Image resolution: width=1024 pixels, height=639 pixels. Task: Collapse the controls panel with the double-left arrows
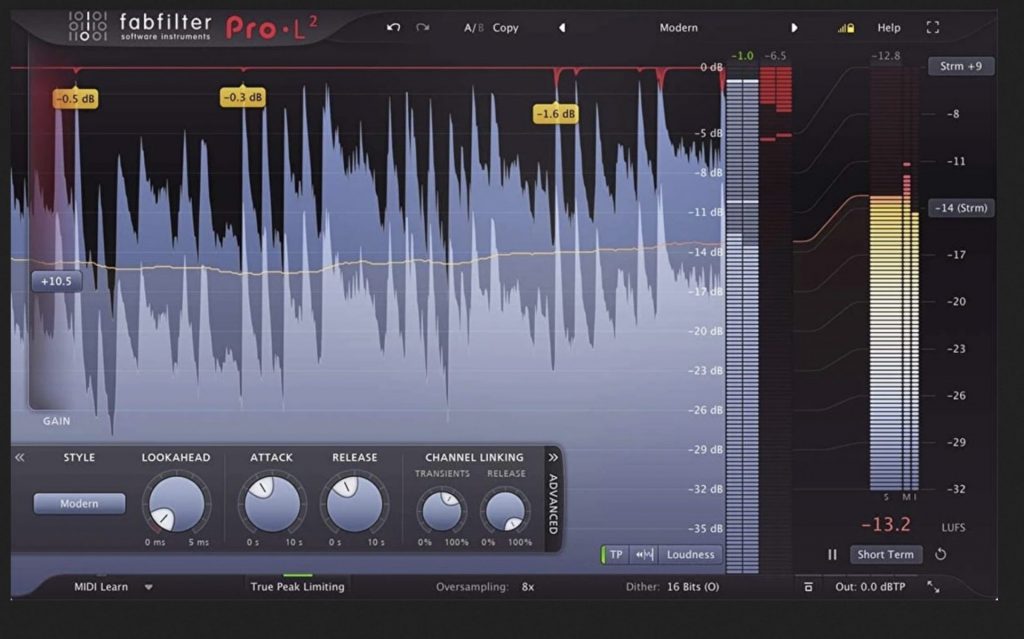pyautogui.click(x=20, y=457)
